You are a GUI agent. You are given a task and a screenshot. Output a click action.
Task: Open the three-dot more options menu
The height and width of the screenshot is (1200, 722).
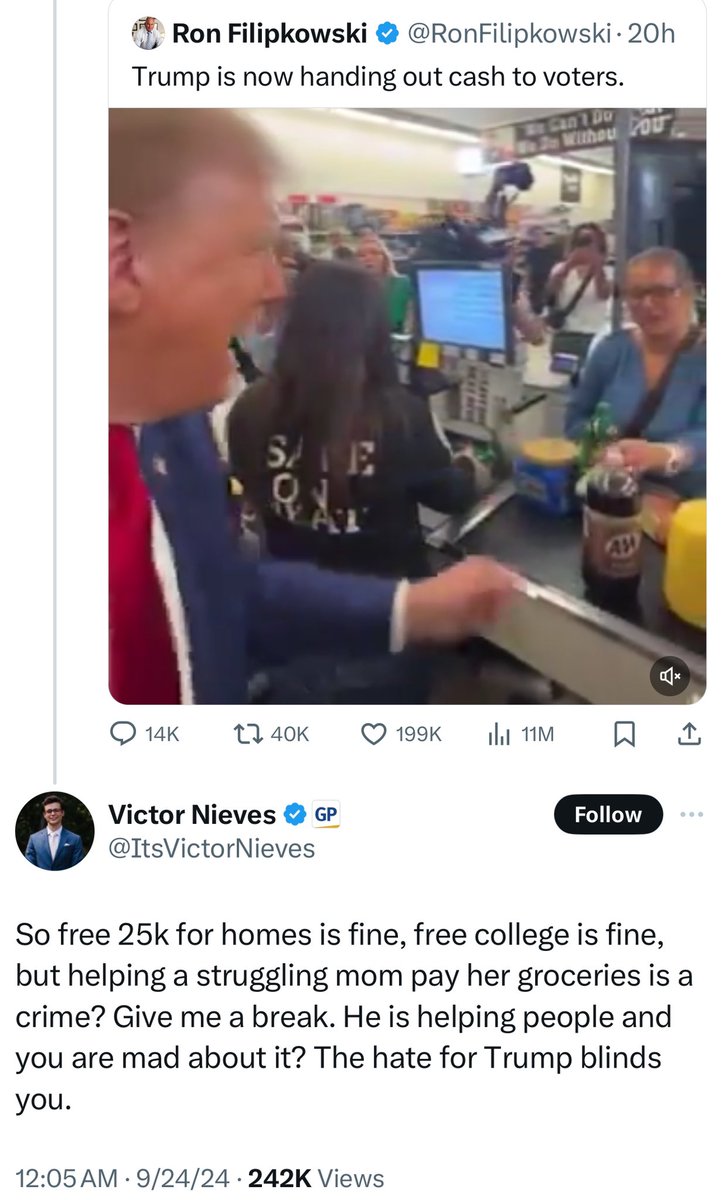point(691,814)
